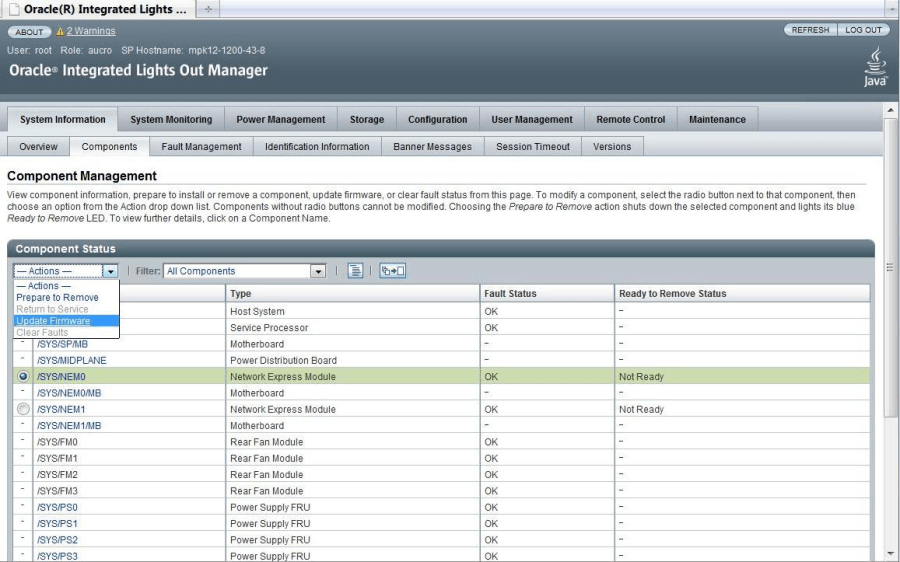The width and height of the screenshot is (900, 562).
Task: Open the /SYS/NEM0/MB component link
Action: [x=69, y=393]
